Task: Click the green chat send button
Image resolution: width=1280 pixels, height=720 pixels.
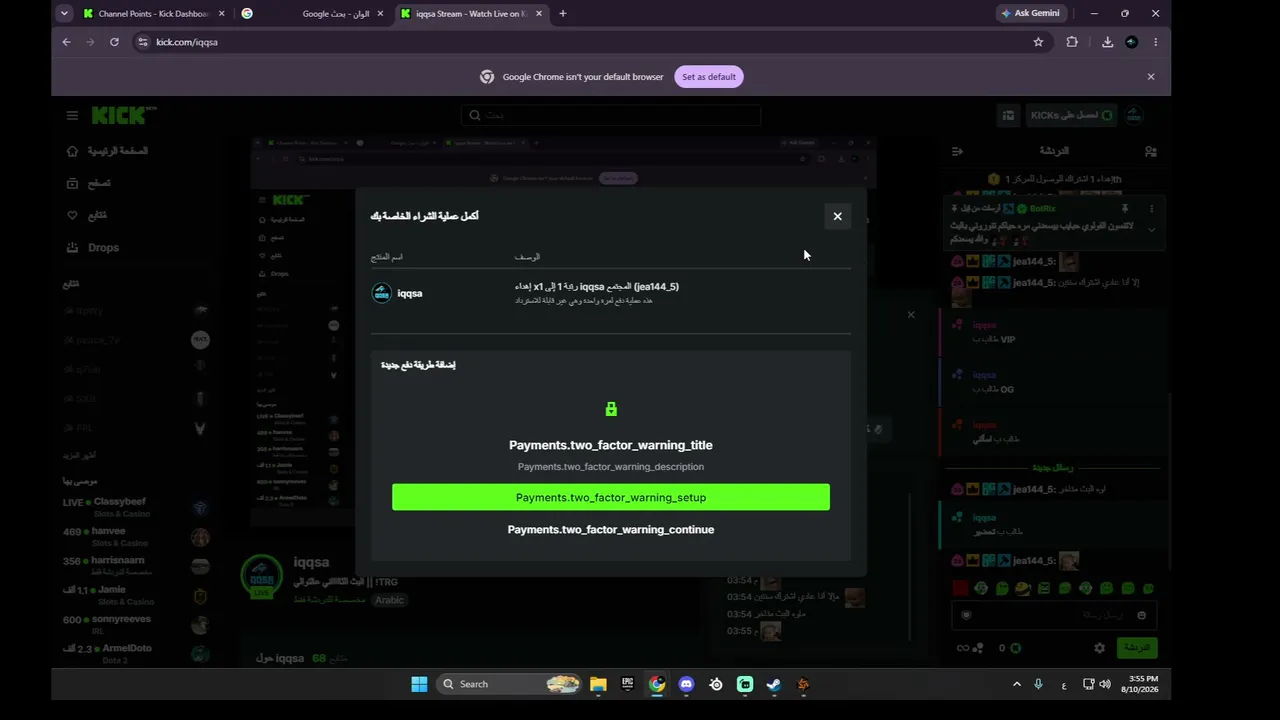Action: [x=1137, y=648]
